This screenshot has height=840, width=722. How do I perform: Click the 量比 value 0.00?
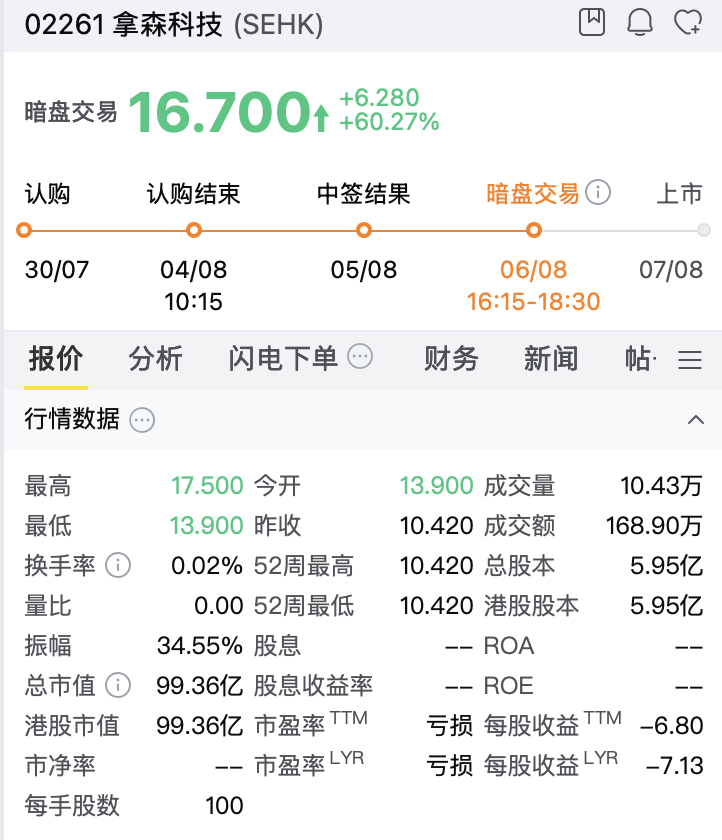coord(219,606)
